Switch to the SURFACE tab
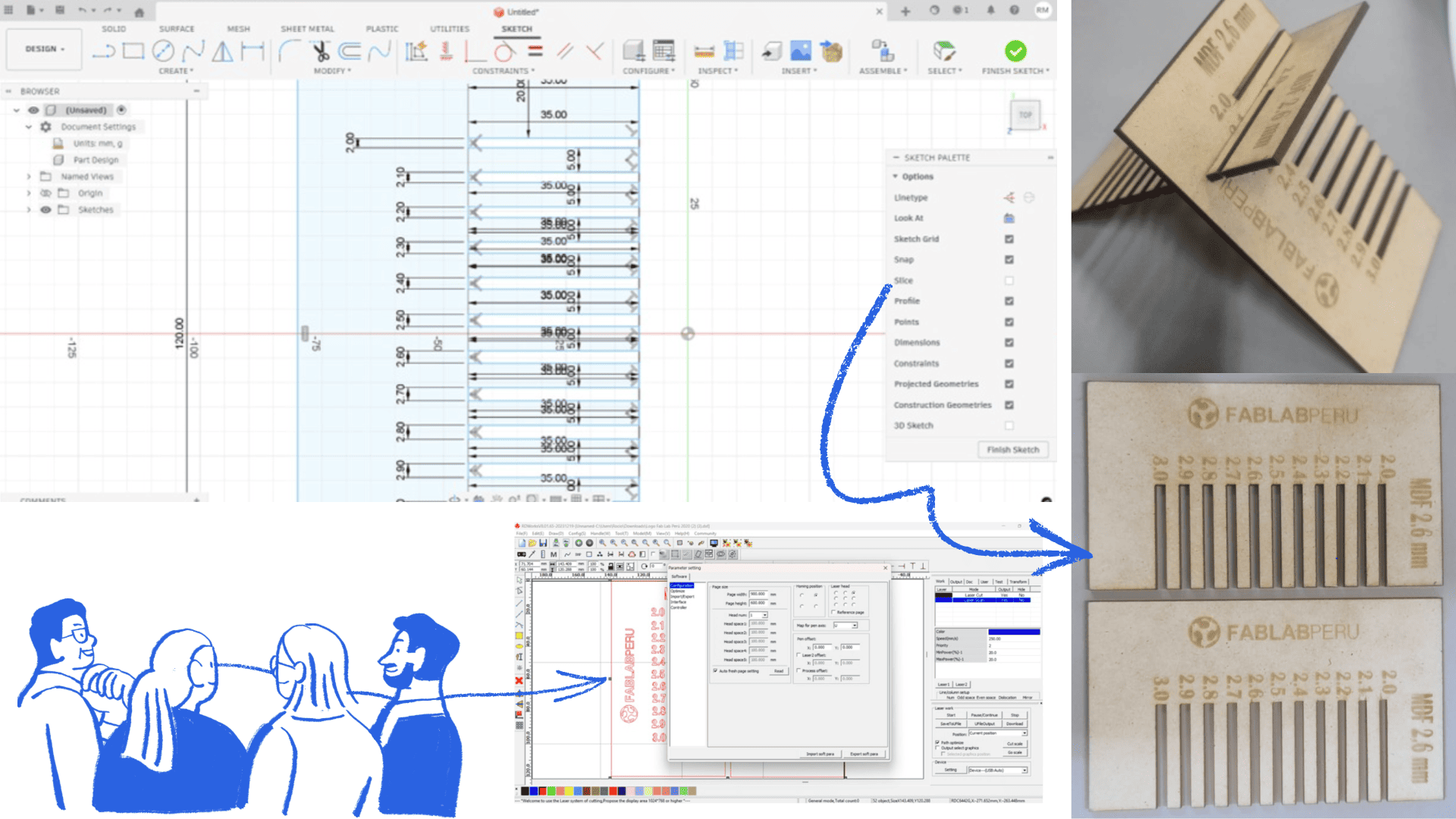The width and height of the screenshot is (1456, 819). [177, 29]
